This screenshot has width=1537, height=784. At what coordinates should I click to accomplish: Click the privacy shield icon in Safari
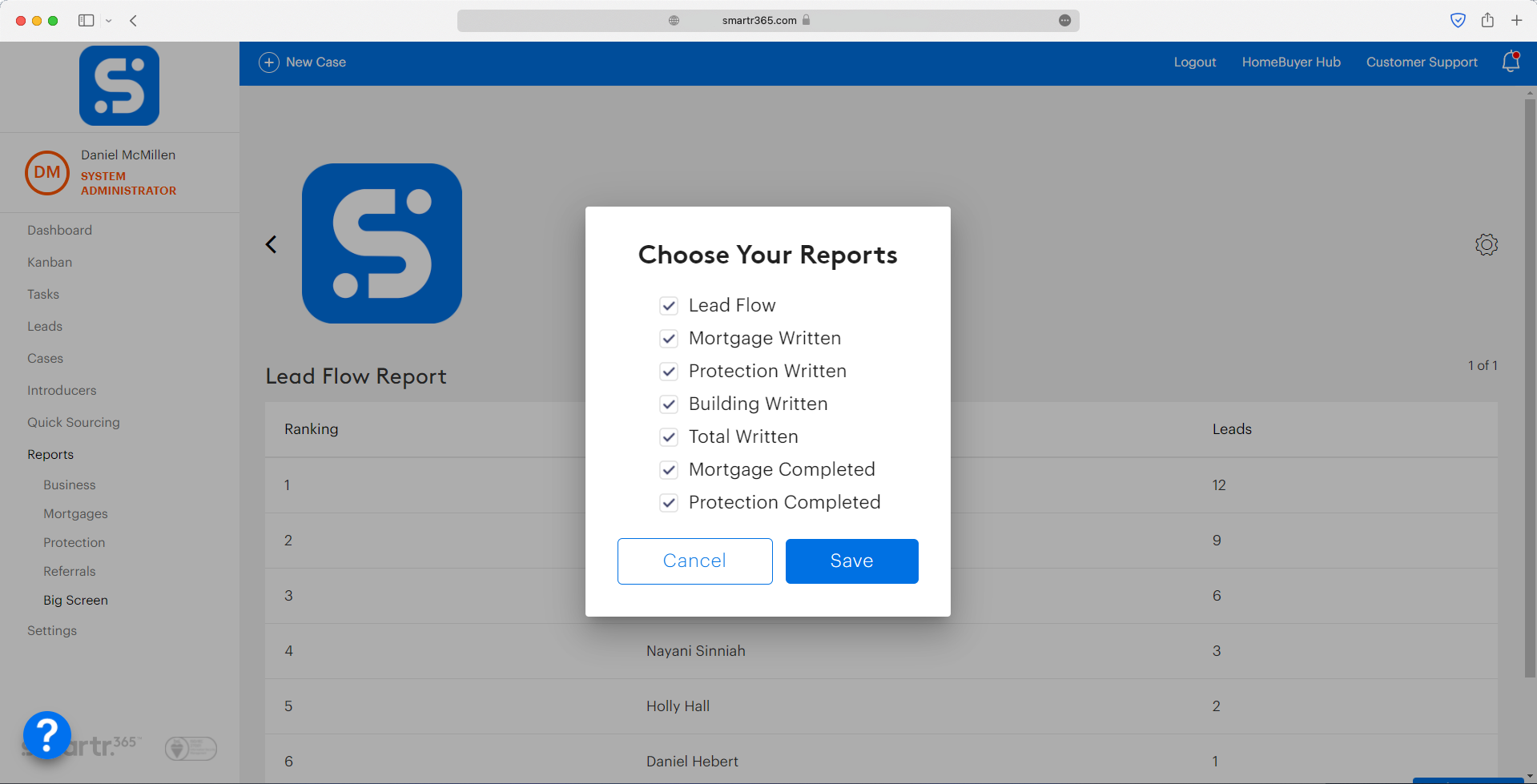(1459, 21)
